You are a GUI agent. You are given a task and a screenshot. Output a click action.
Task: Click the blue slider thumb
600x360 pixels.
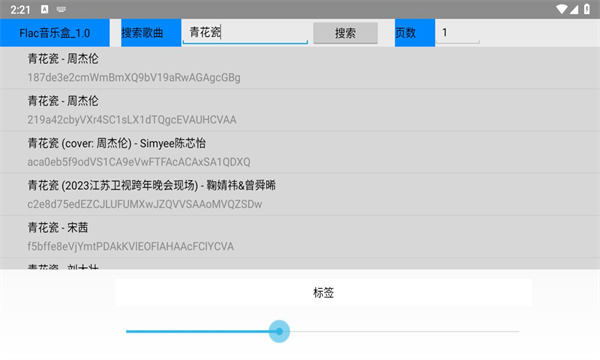click(279, 331)
